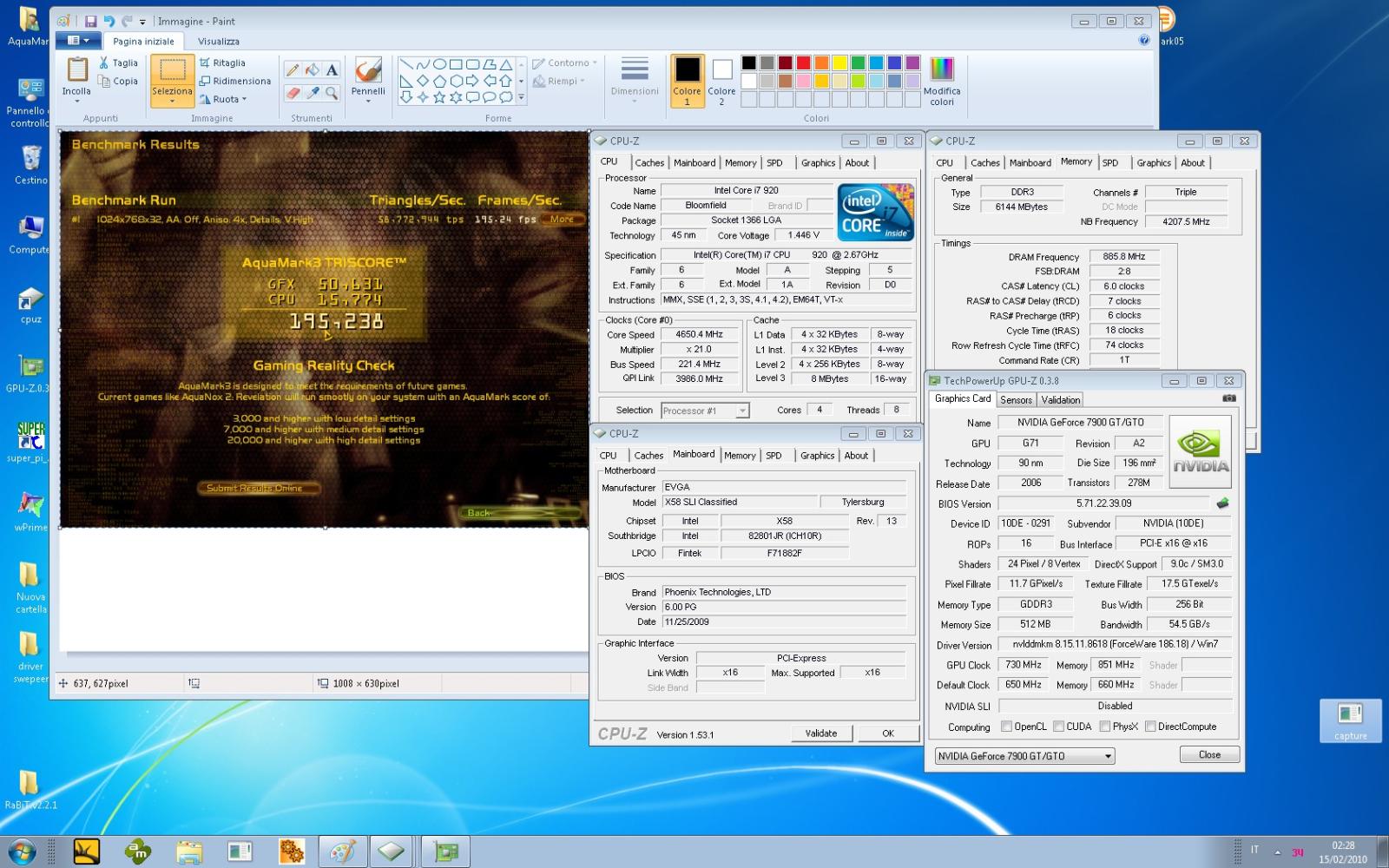Viewport: 1389px width, 868px height.
Task: Open Caches tab in top CPU-Z window
Action: pyautogui.click(x=648, y=162)
